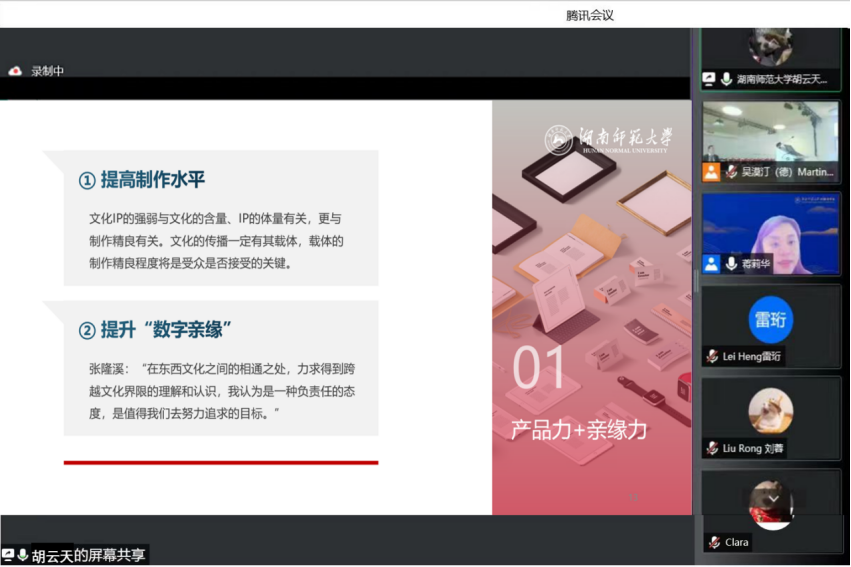The image size is (851, 567).
Task: Click the screen share icon in bottom-left bar
Action: tap(8, 555)
